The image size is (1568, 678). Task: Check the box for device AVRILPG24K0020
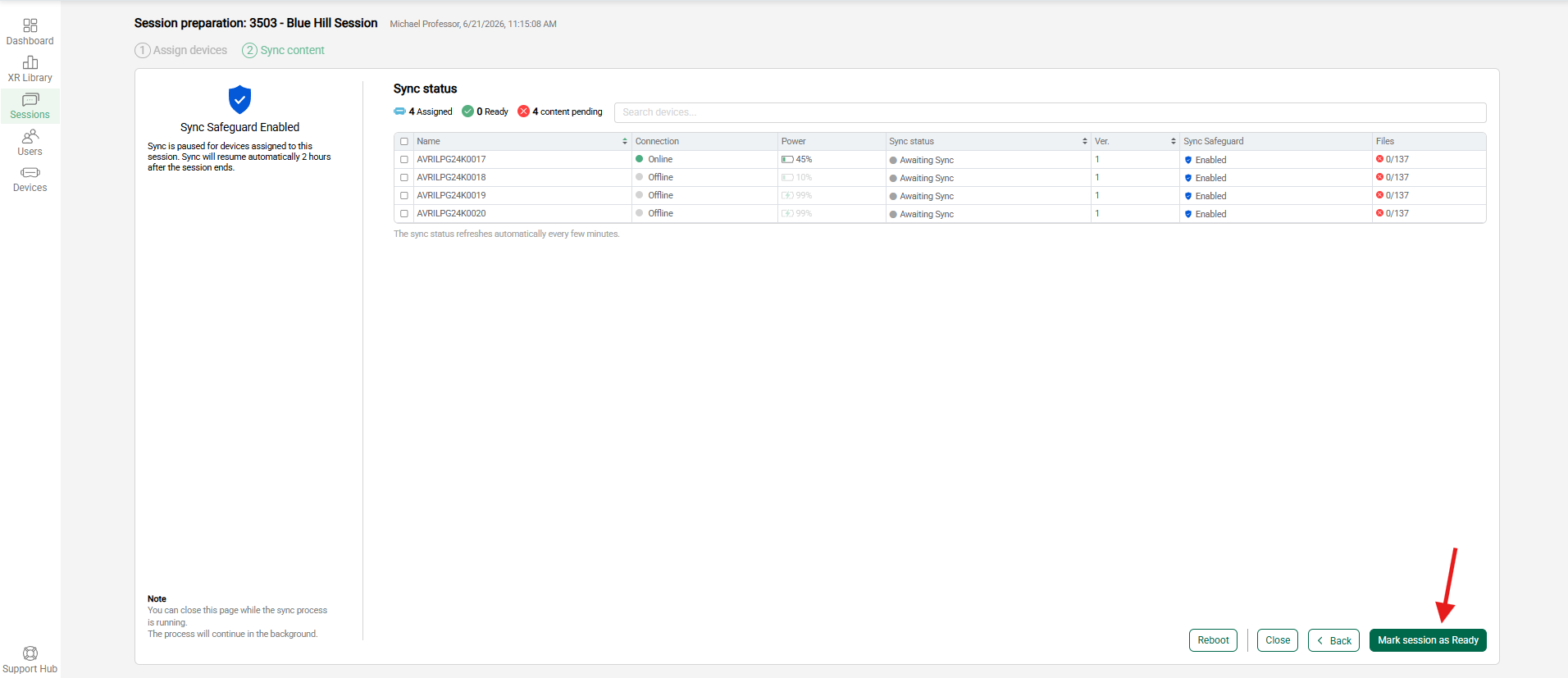404,214
